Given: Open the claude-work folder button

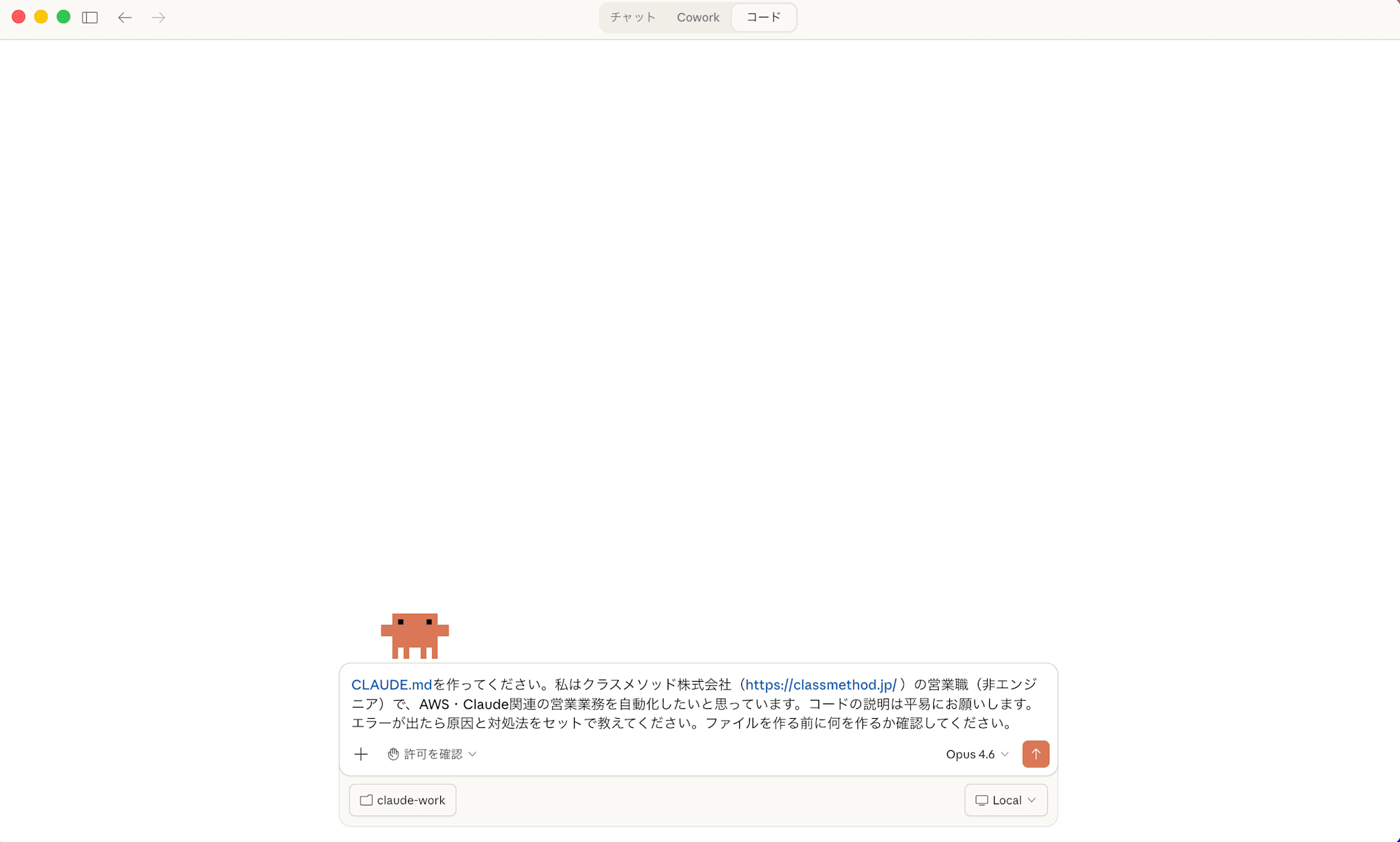Looking at the screenshot, I should [x=402, y=800].
